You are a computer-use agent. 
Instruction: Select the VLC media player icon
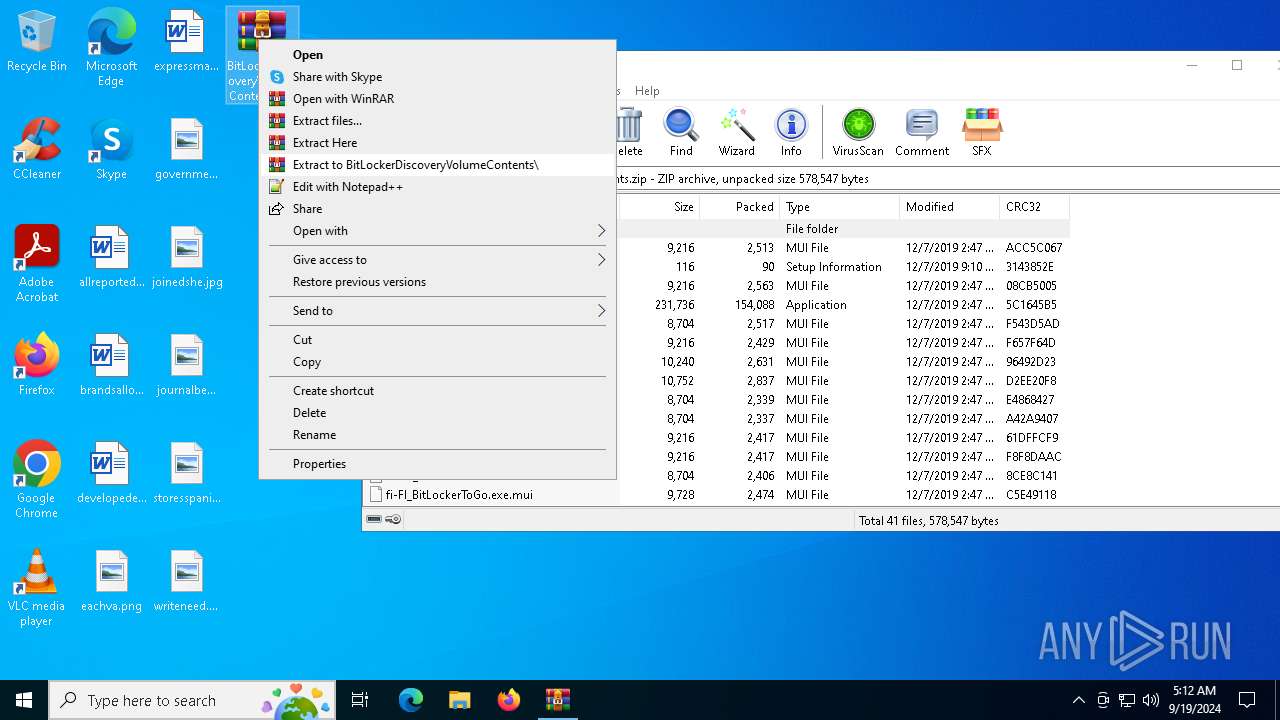coord(37,588)
